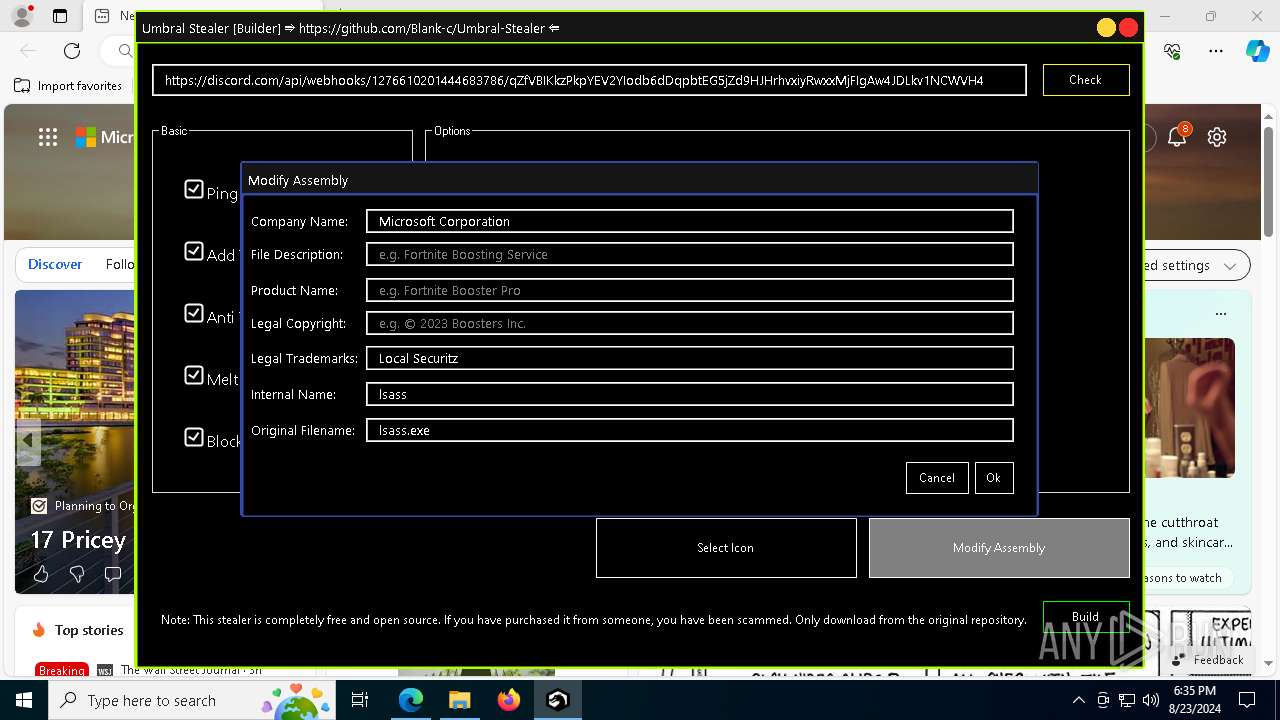Screen dimensions: 1280x720
Task: Toggle the Melt checkbox
Action: pos(194,375)
